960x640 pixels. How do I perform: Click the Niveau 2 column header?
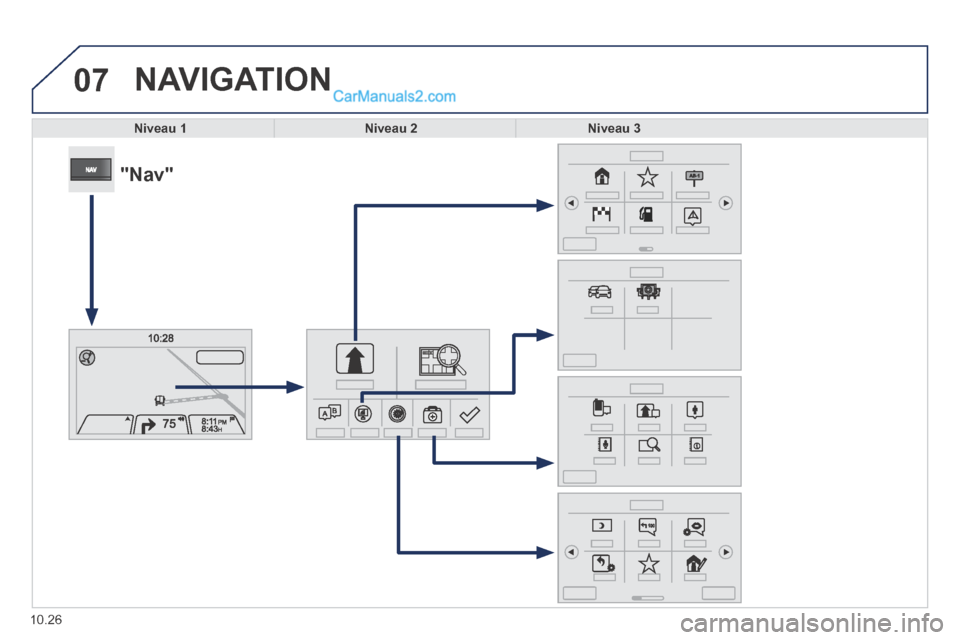click(x=391, y=128)
